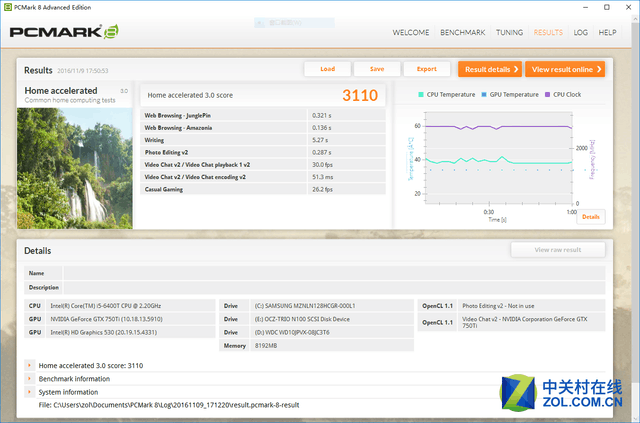Click the Load button
640x423 pixels.
(x=327, y=69)
